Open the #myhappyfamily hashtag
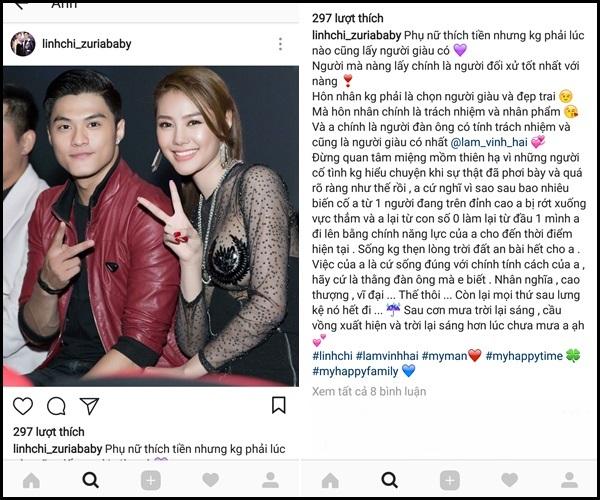Image resolution: width=600 pixels, height=500 pixels. pos(355,371)
